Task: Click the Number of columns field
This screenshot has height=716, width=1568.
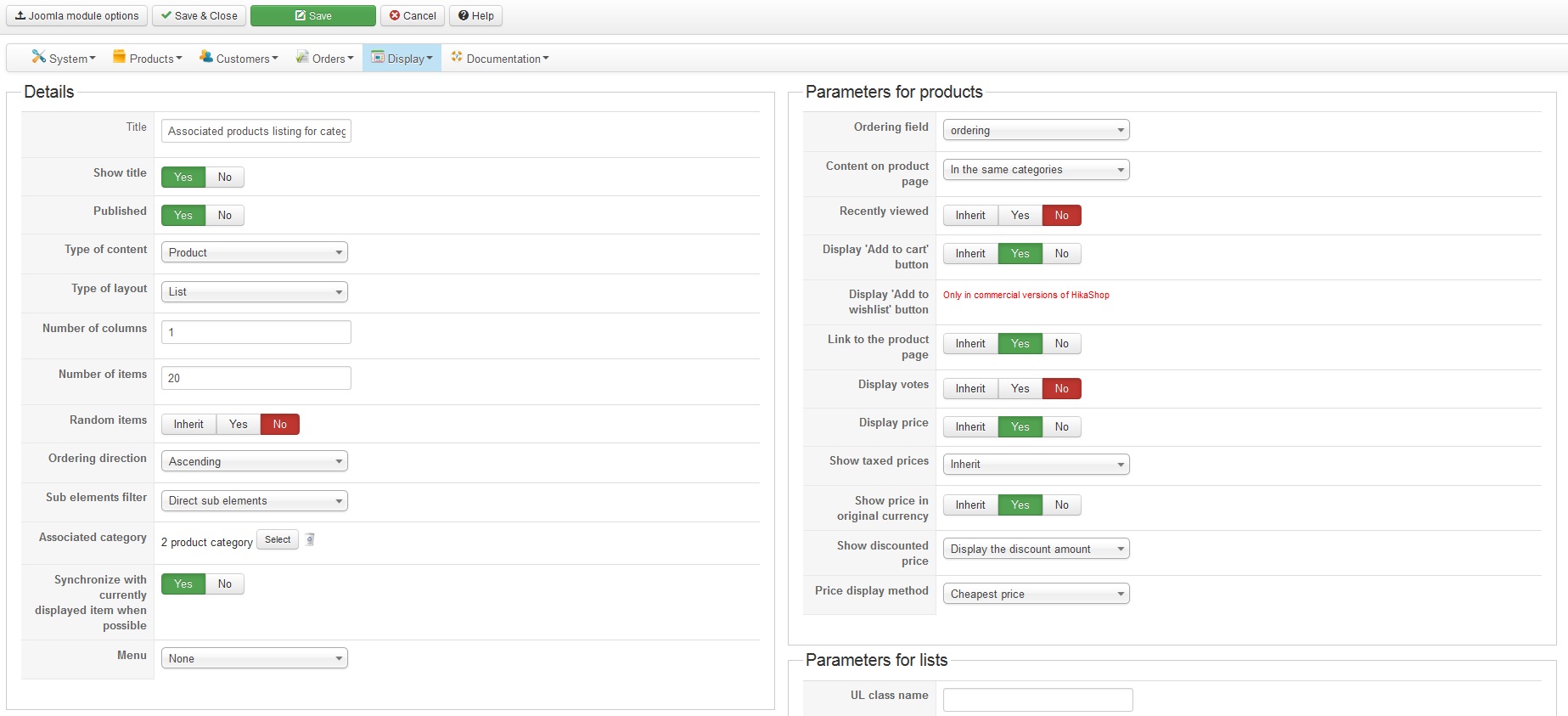Action: point(256,332)
